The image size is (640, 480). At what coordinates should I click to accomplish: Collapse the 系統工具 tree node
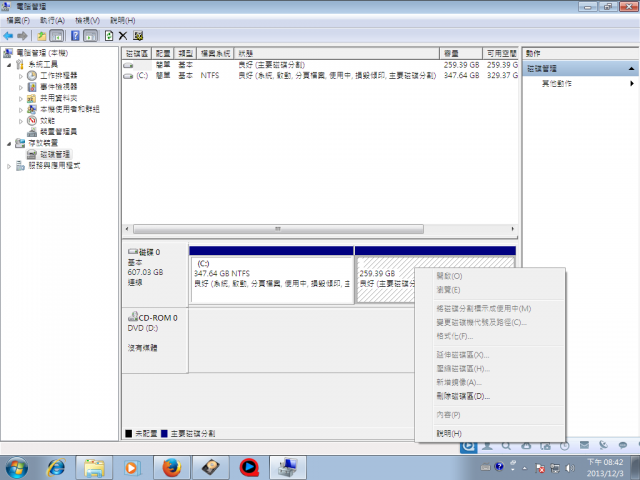point(9,65)
